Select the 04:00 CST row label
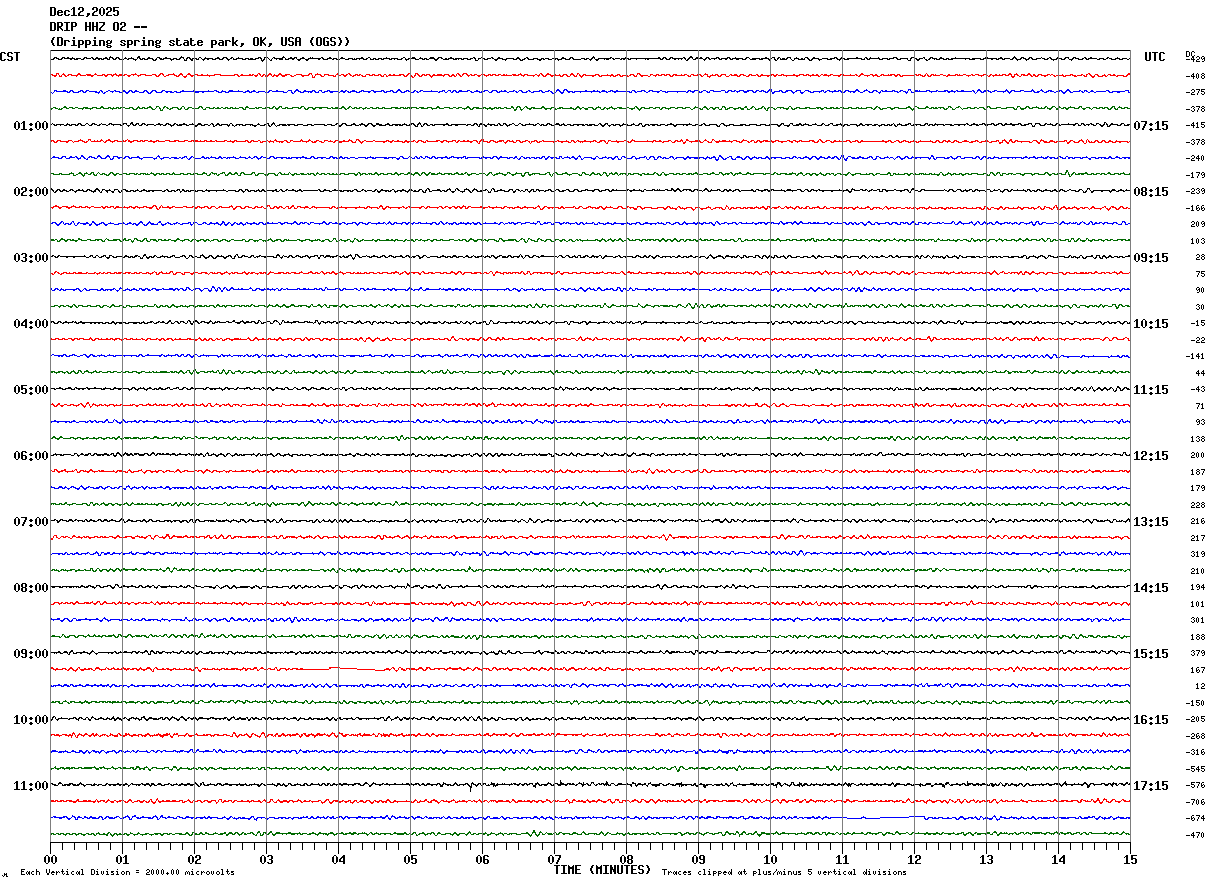This screenshot has width=1210, height=886. tap(30, 324)
